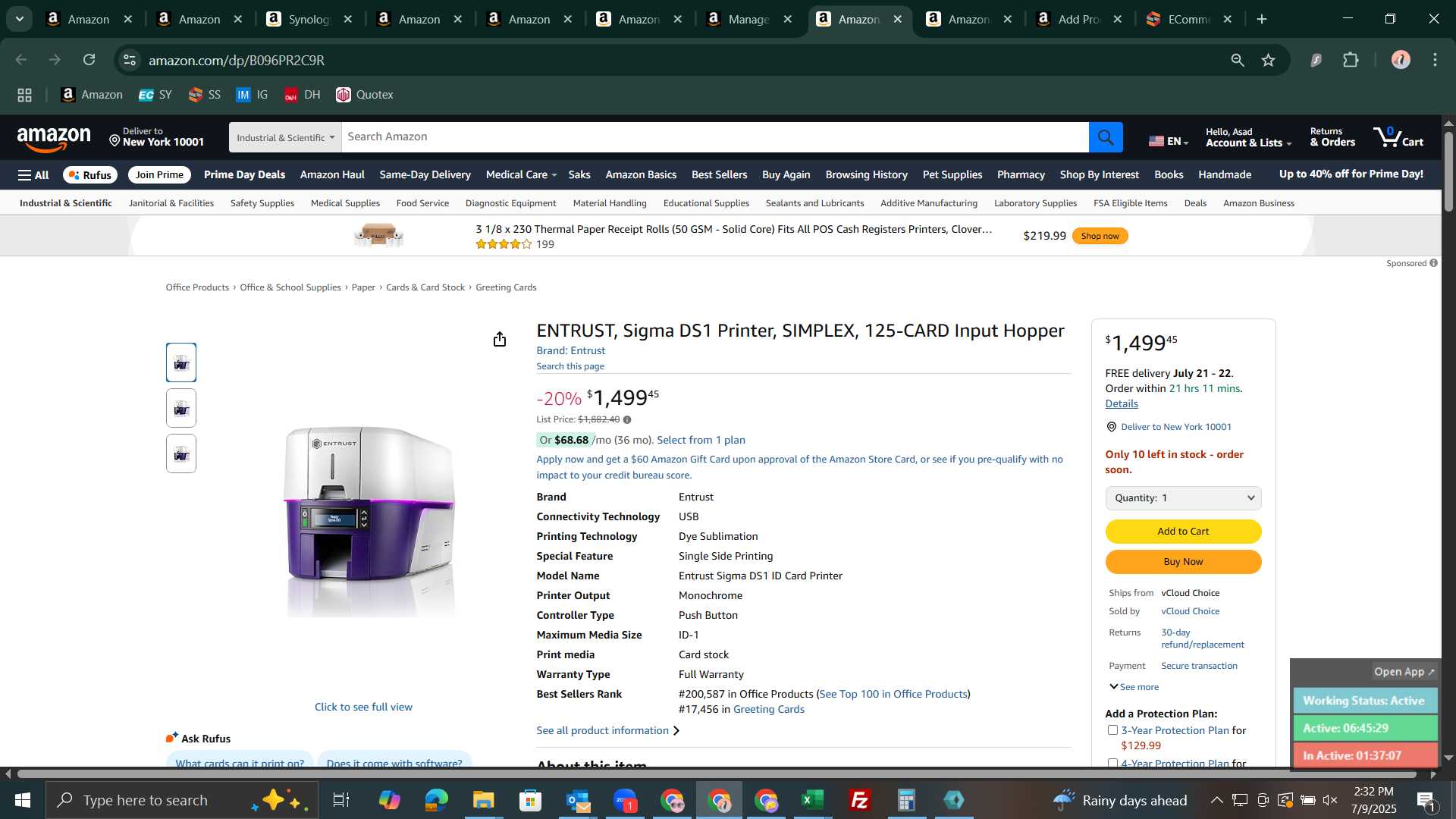Expand See all product information
The image size is (1456, 819).
point(608,730)
